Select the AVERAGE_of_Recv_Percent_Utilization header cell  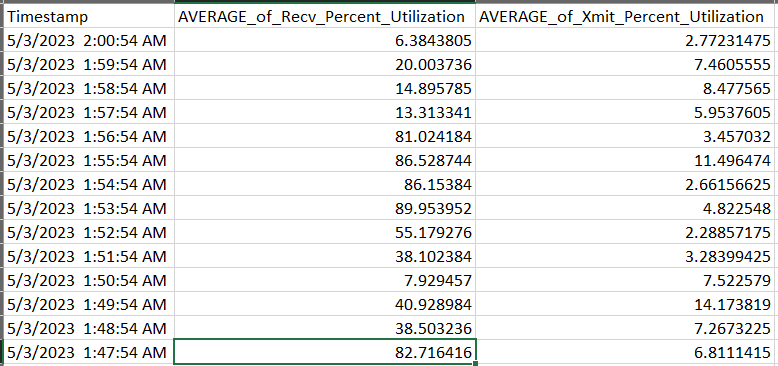tap(325, 16)
